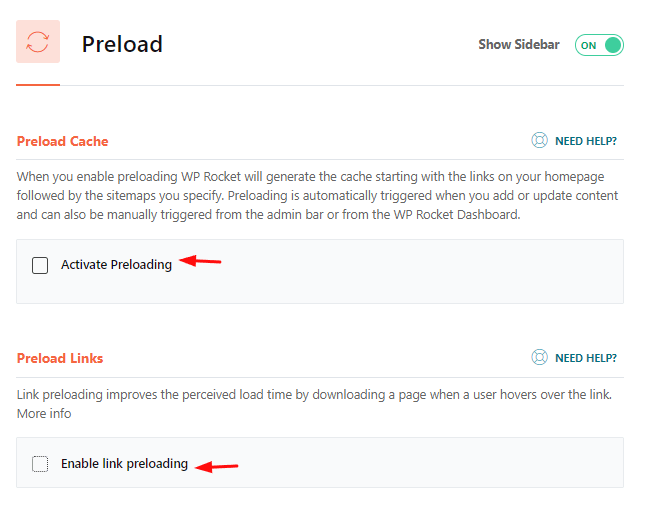Click the Preload Cache lifebuoy help icon
This screenshot has width=645, height=507.
point(539,141)
